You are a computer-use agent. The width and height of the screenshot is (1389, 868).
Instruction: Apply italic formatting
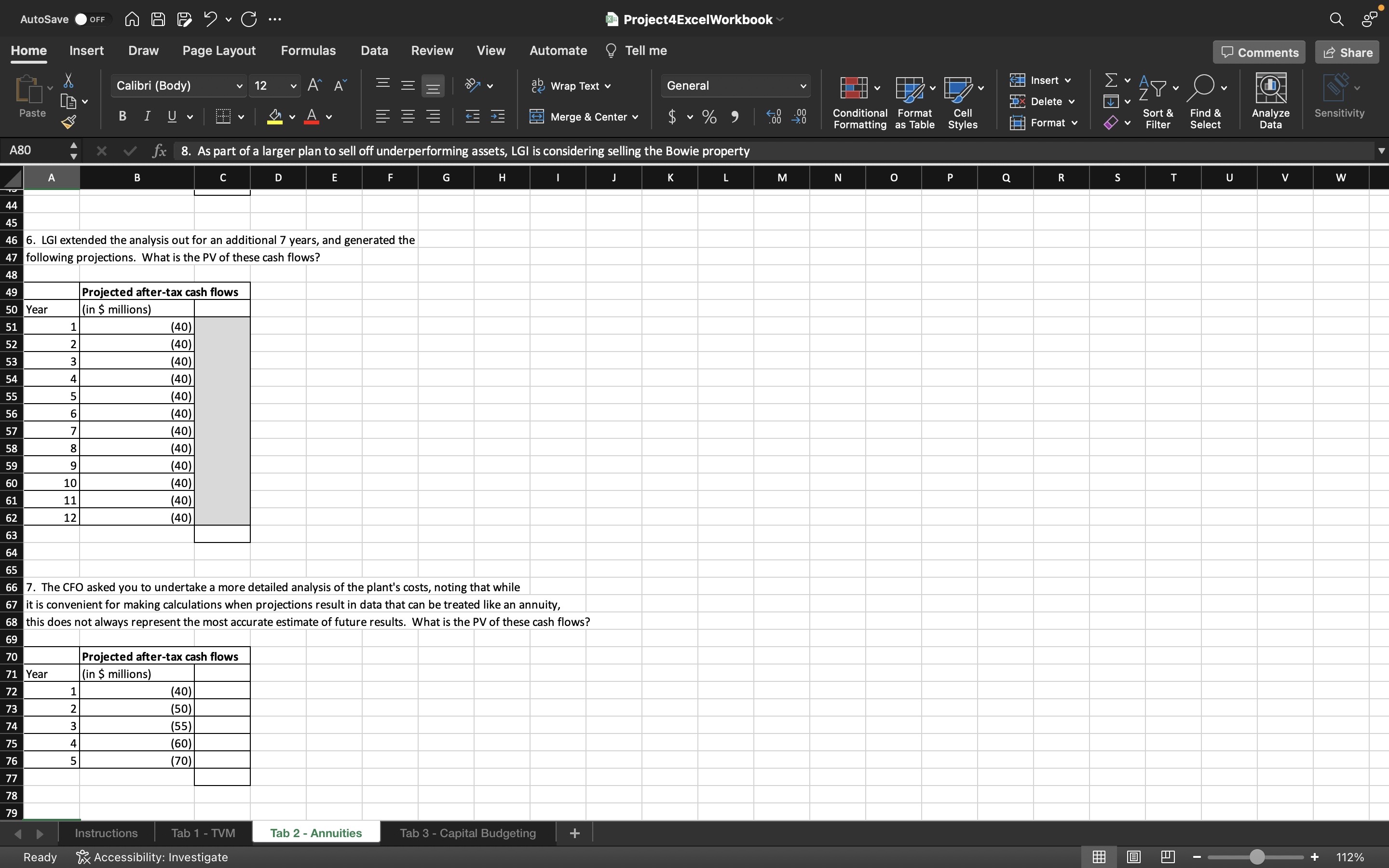[x=147, y=117]
